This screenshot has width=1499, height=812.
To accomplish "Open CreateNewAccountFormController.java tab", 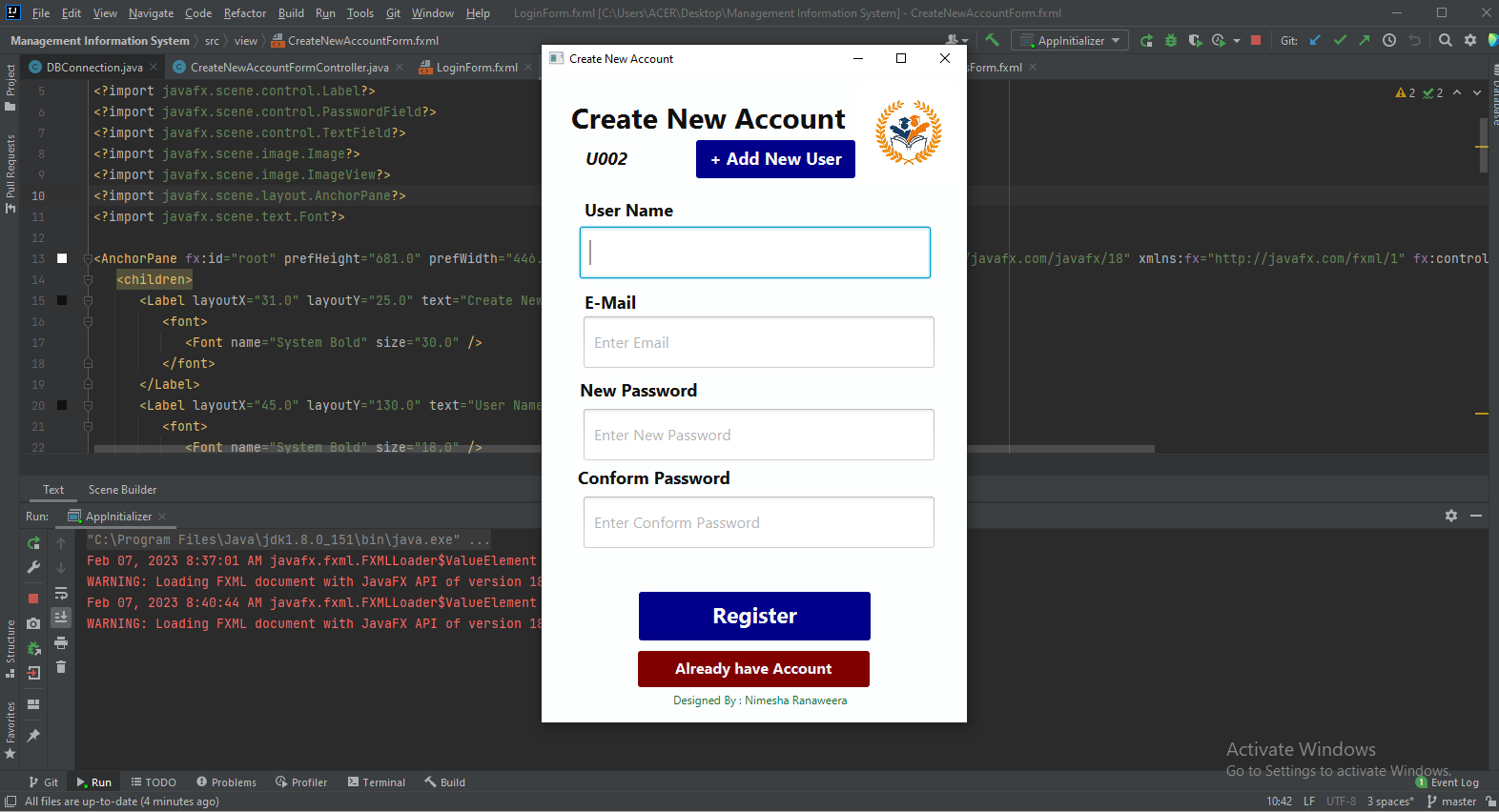I will (x=289, y=67).
